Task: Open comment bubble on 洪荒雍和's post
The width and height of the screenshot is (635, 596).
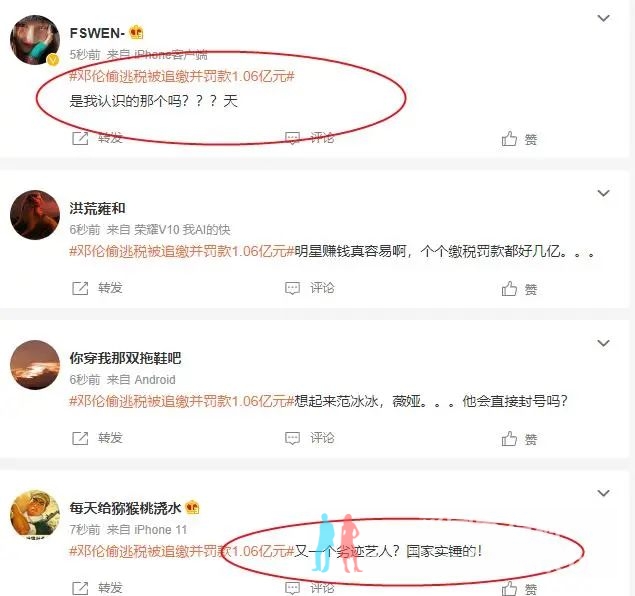Action: [x=292, y=288]
